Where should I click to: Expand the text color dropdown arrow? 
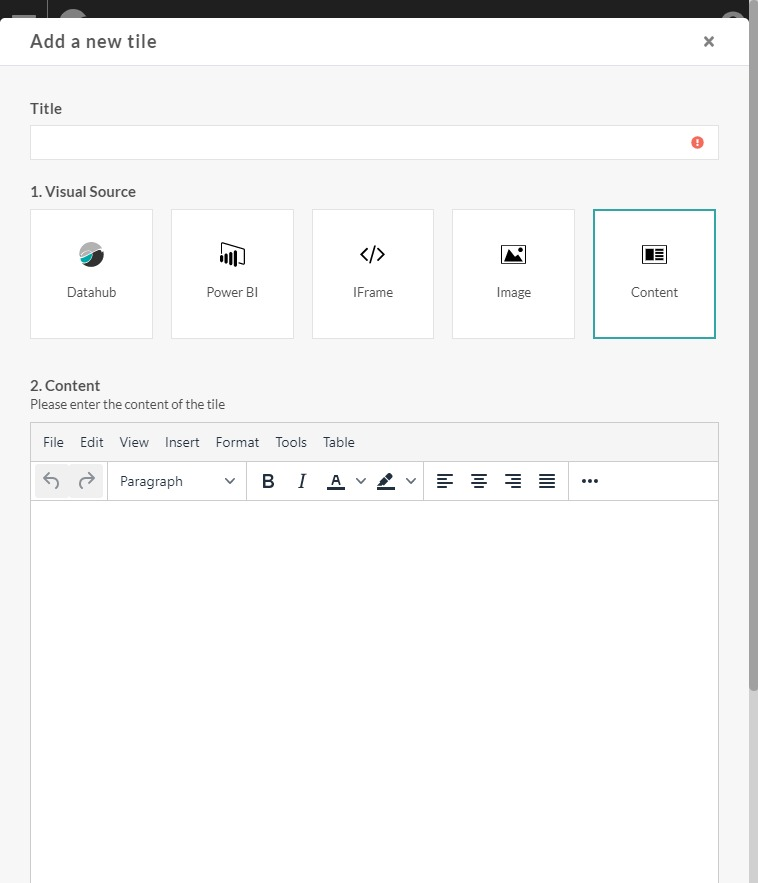click(361, 481)
